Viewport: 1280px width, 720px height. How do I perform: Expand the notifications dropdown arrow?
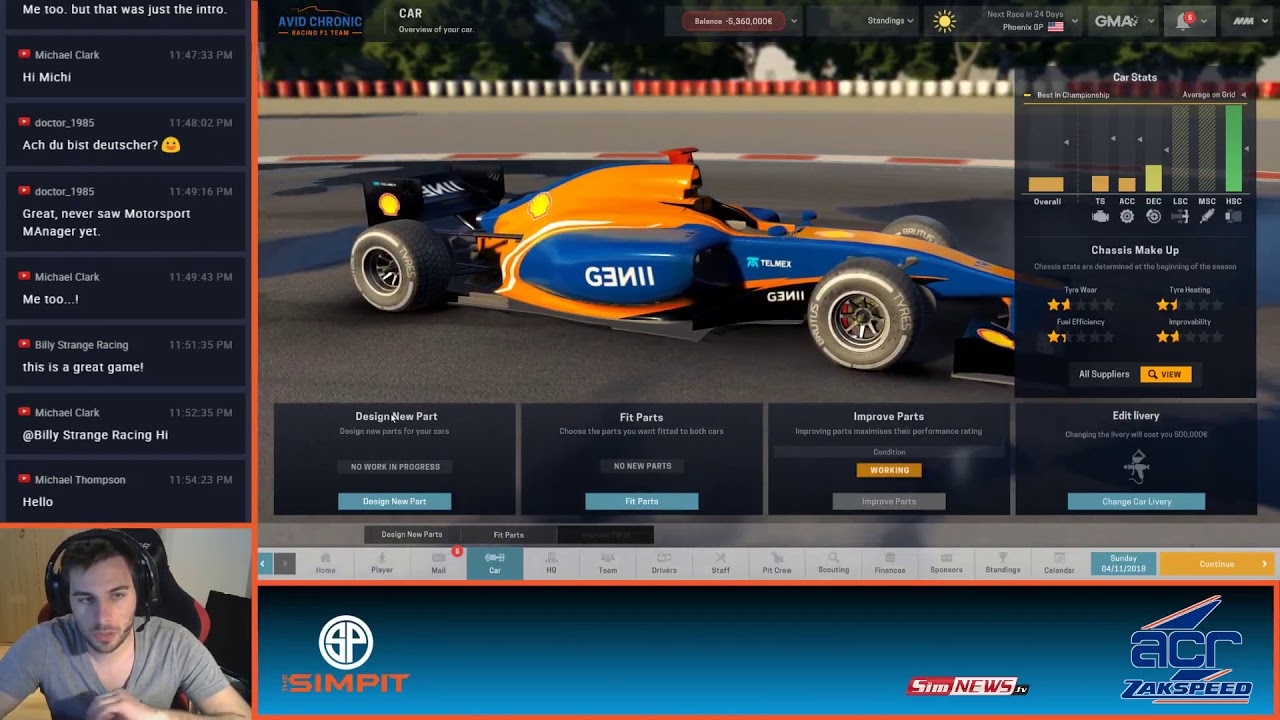coord(1204,21)
